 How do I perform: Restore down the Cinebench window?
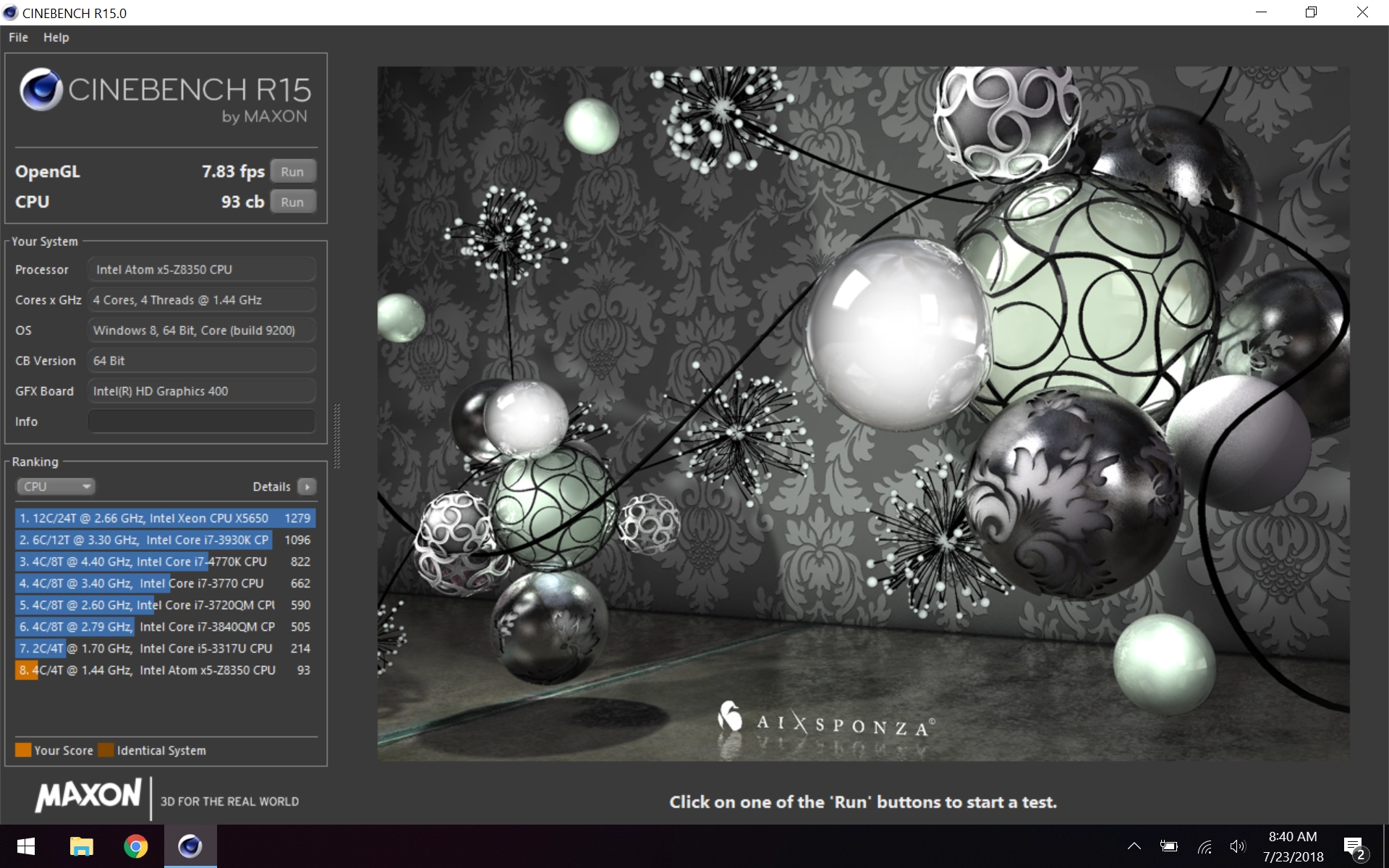tap(1311, 12)
